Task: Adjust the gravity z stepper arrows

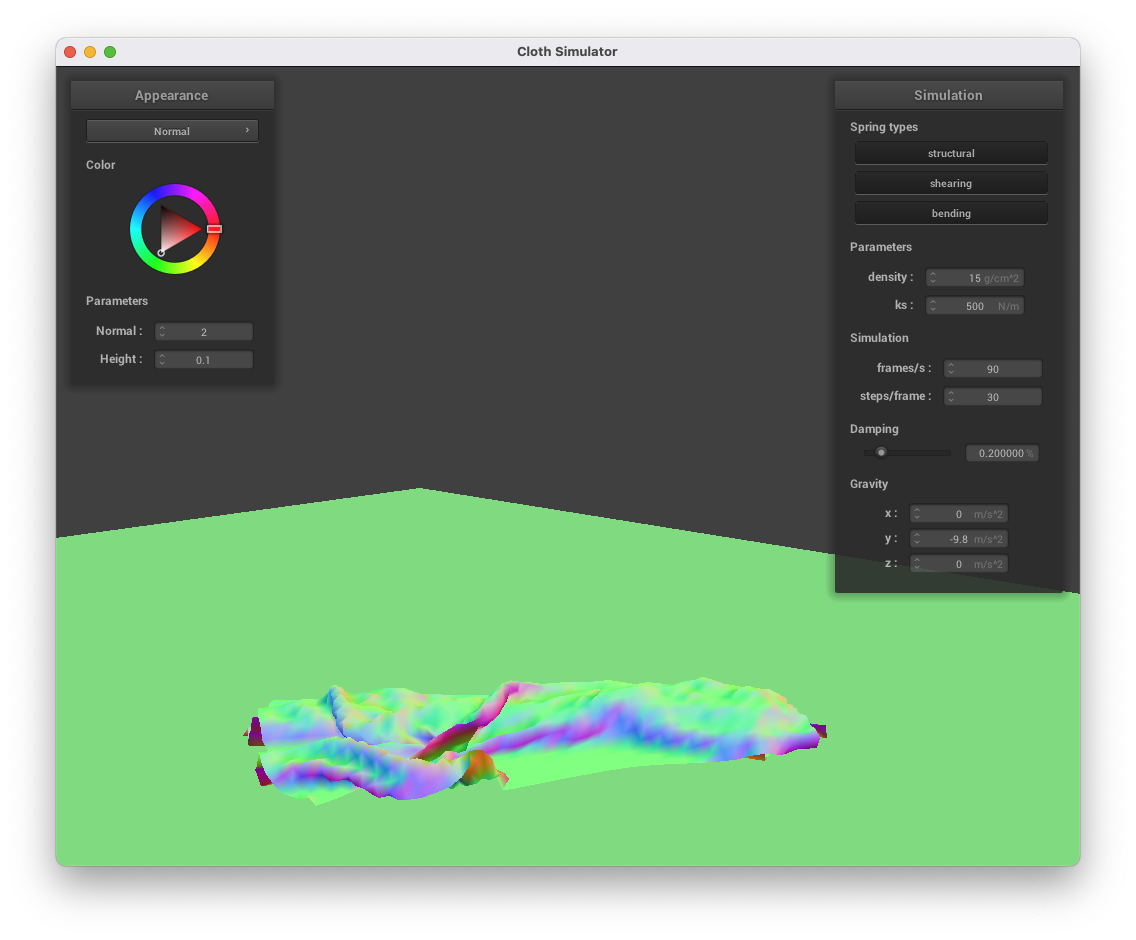Action: click(917, 564)
